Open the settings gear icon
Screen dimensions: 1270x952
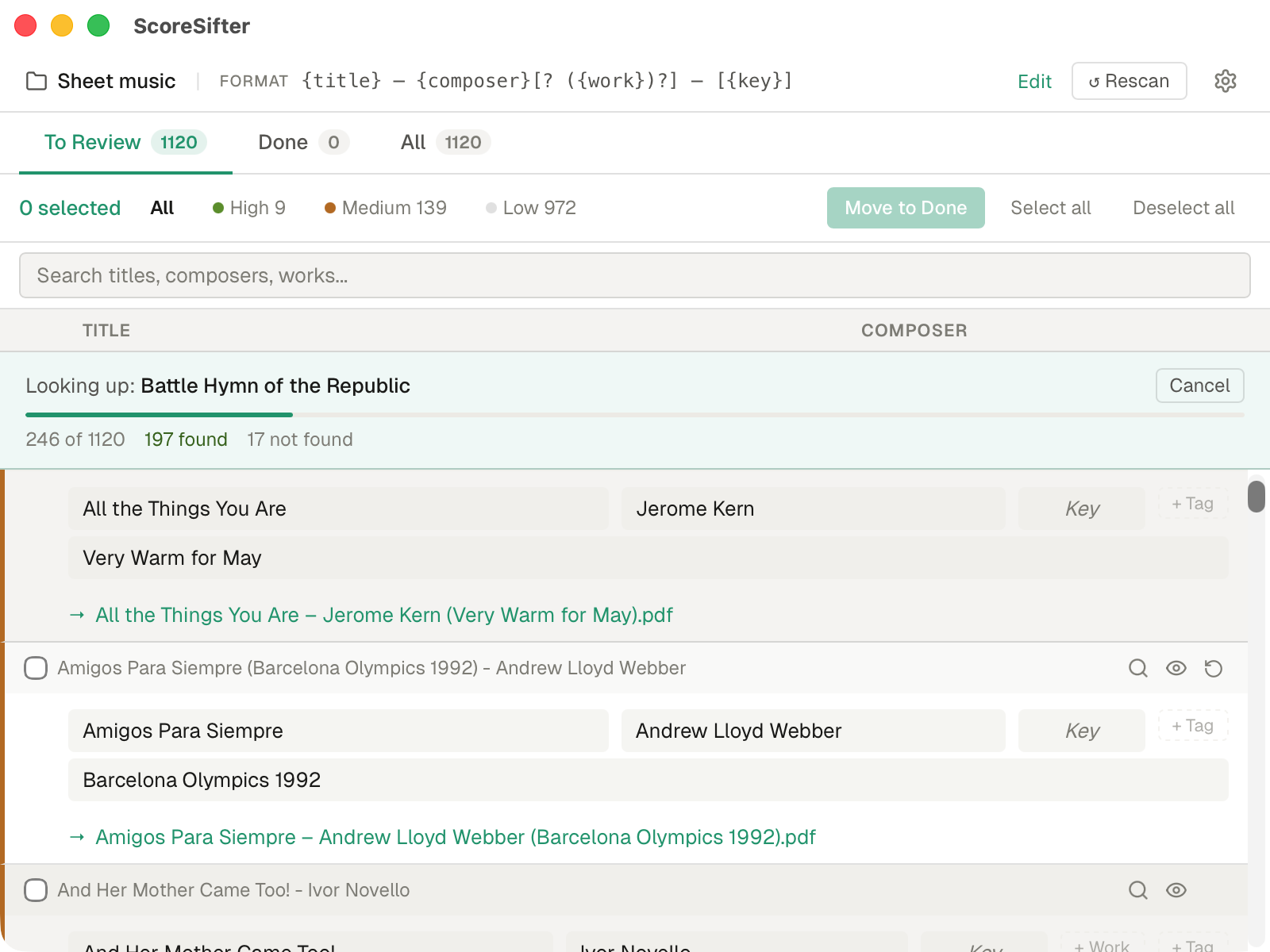click(x=1225, y=81)
